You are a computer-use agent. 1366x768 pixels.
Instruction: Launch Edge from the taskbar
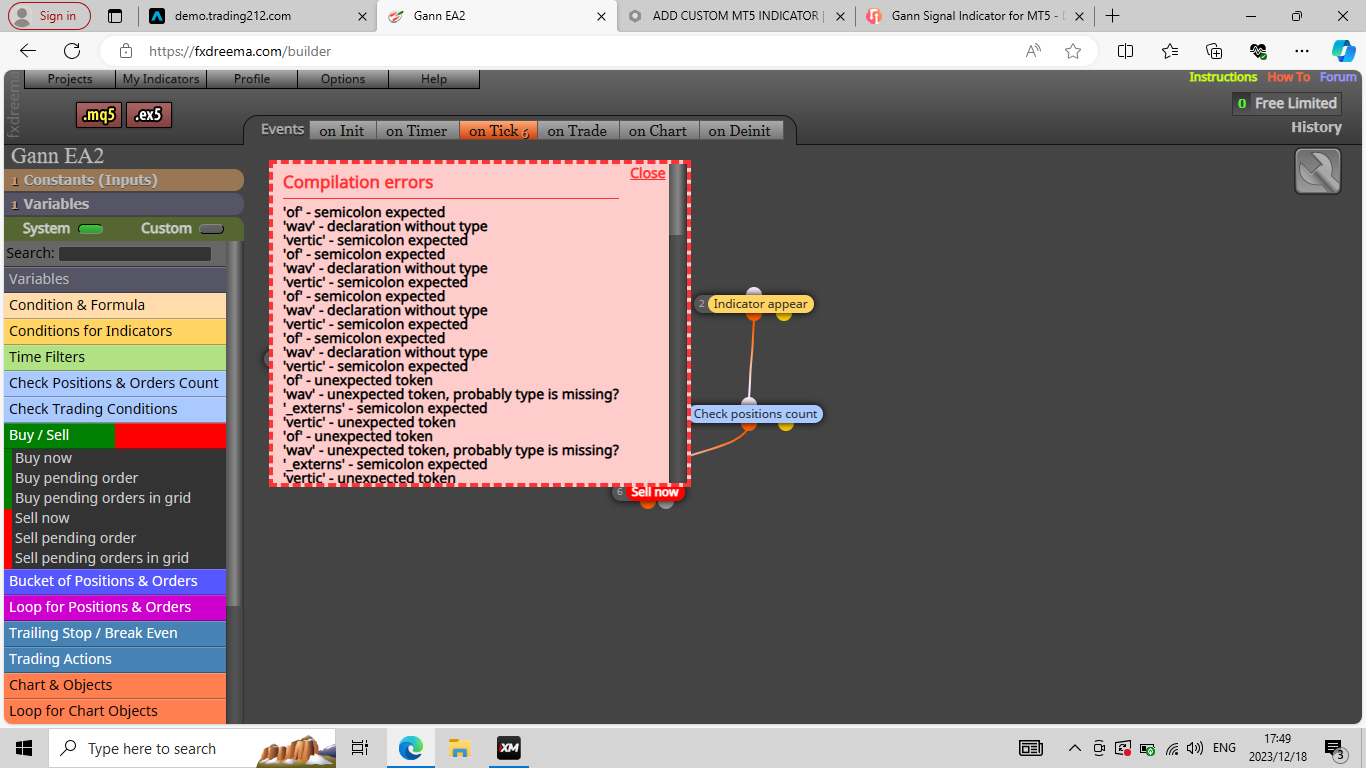coord(410,748)
